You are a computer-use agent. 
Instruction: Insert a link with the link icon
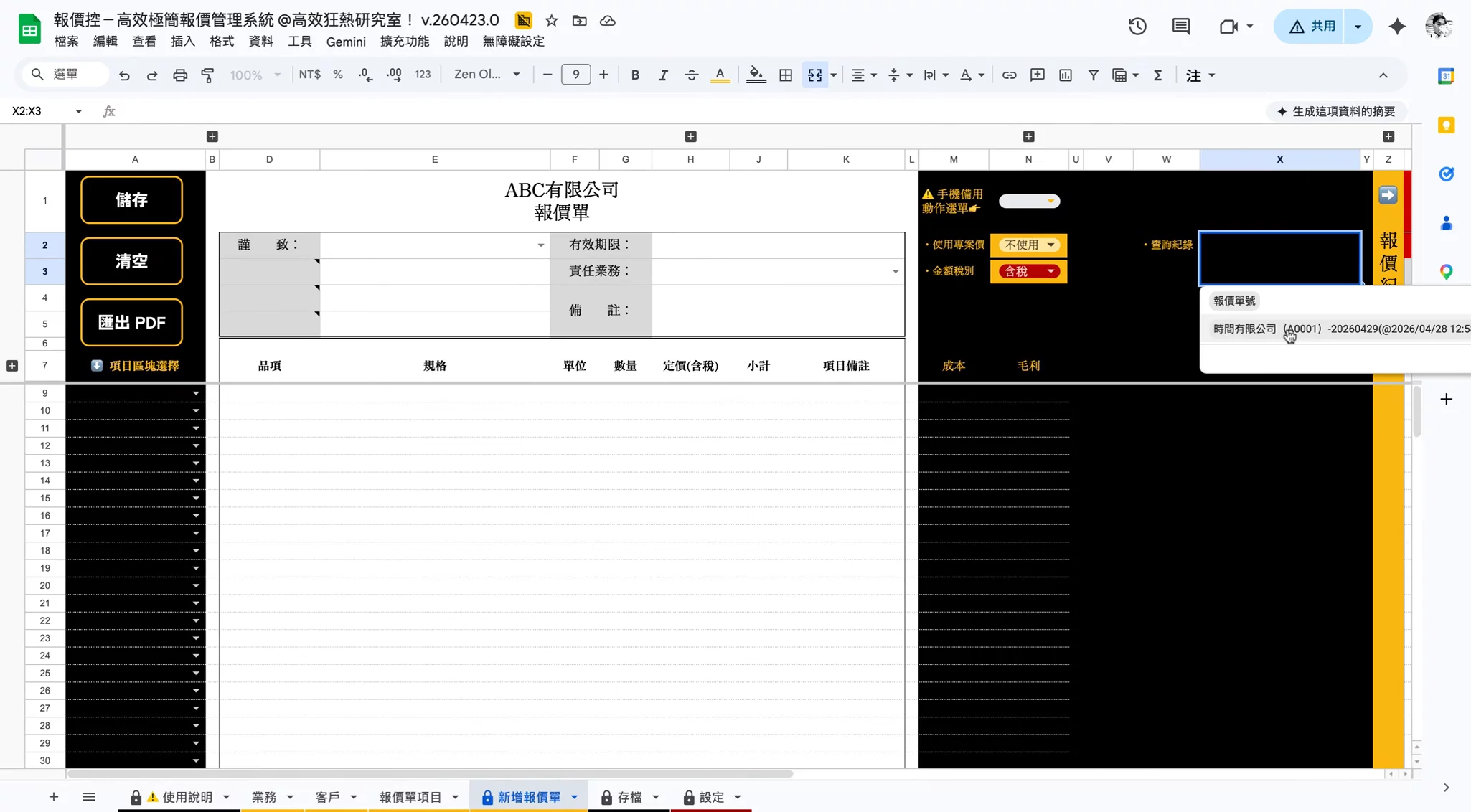pyautogui.click(x=1009, y=75)
